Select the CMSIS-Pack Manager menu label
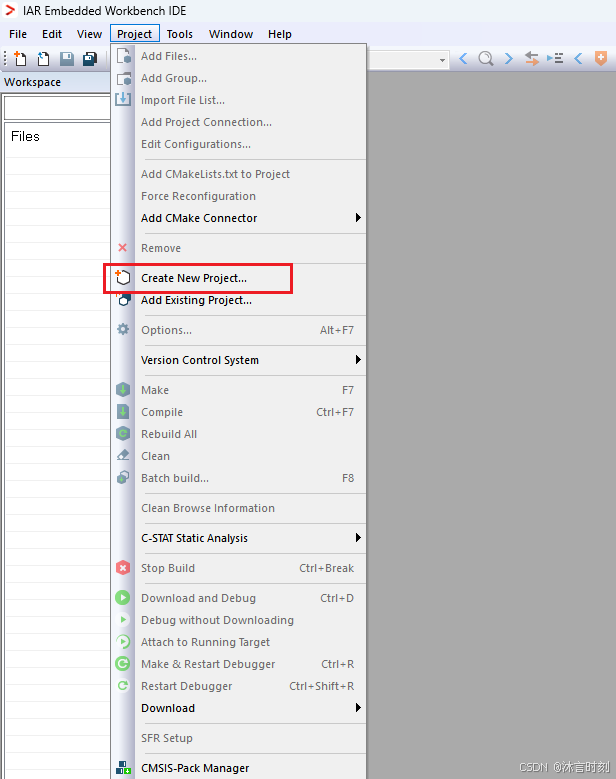 click(x=195, y=768)
